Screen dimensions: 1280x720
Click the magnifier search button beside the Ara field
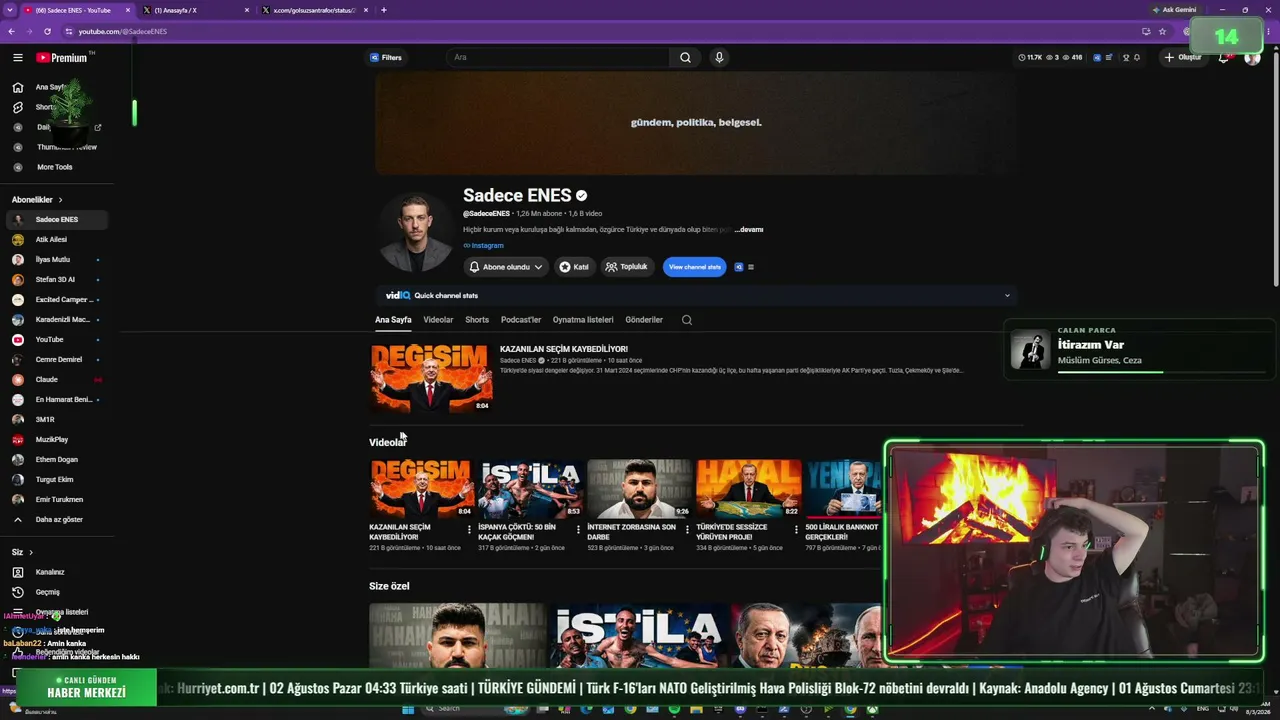click(685, 57)
